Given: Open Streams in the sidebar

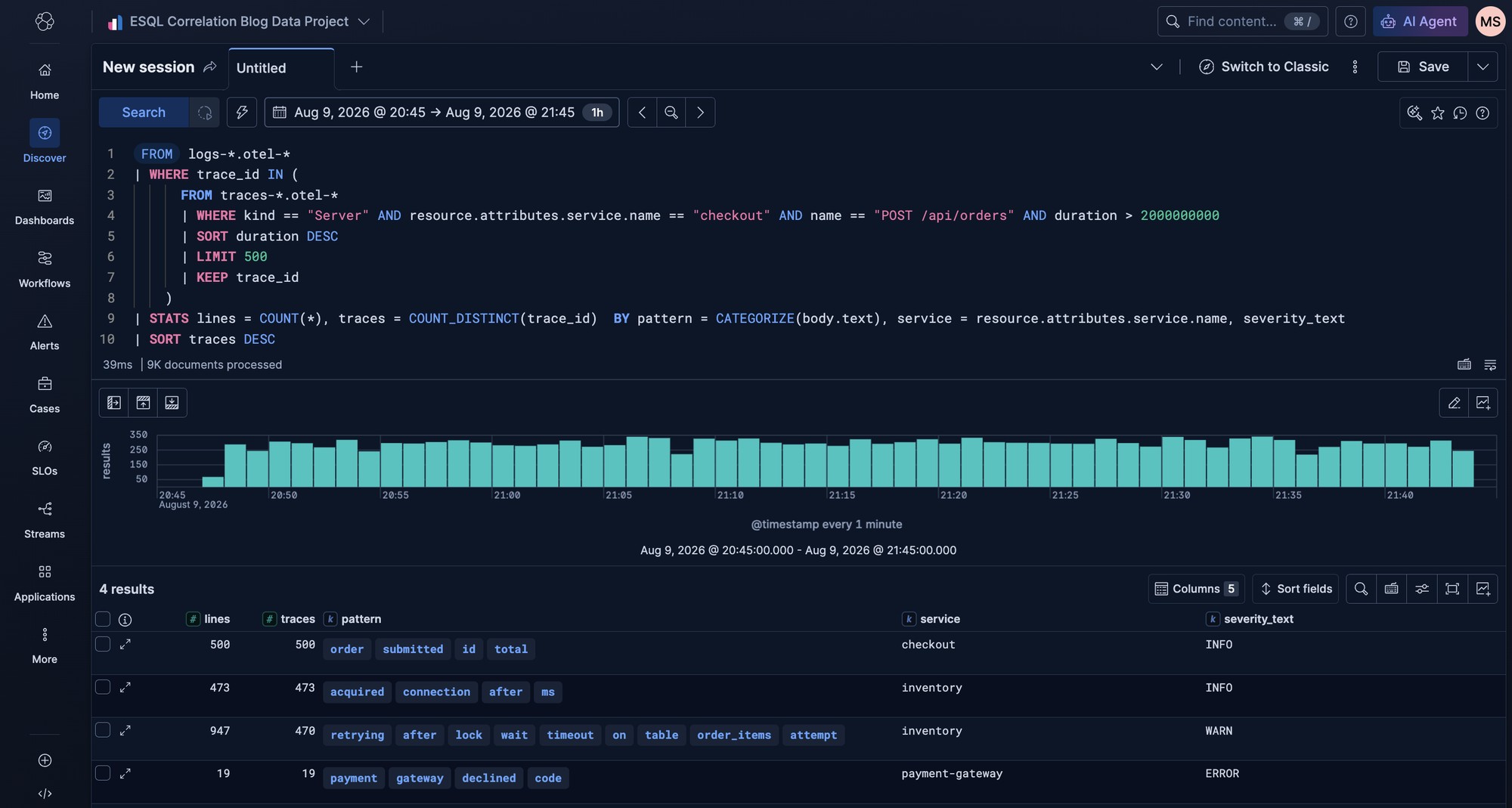Looking at the screenshot, I should click(45, 521).
